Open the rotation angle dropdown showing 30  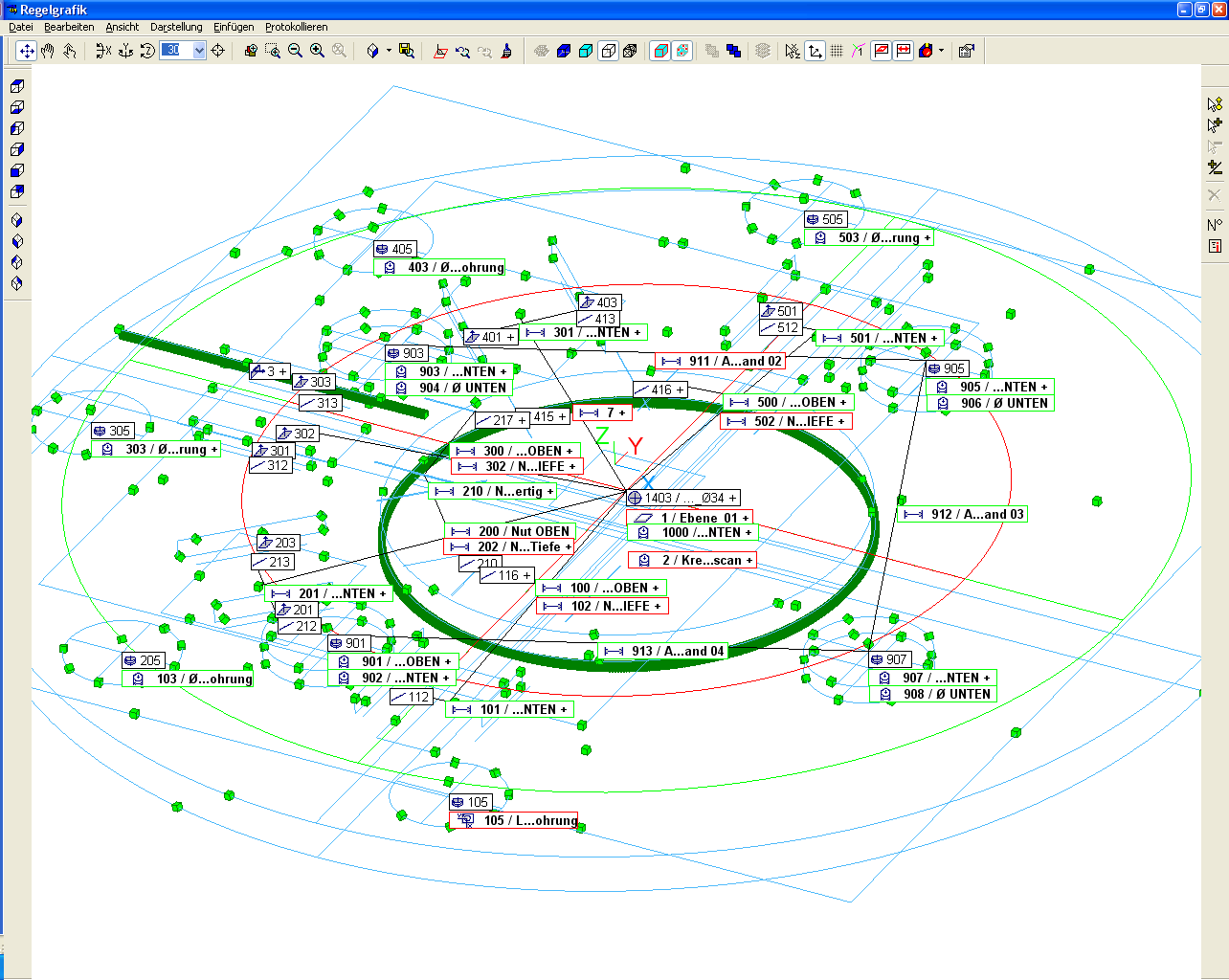pos(199,51)
